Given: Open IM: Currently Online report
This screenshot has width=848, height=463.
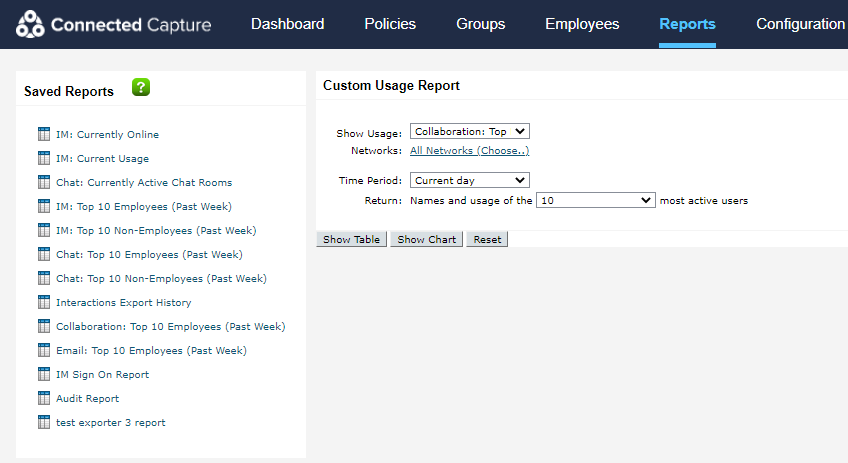Looking at the screenshot, I should 108,134.
